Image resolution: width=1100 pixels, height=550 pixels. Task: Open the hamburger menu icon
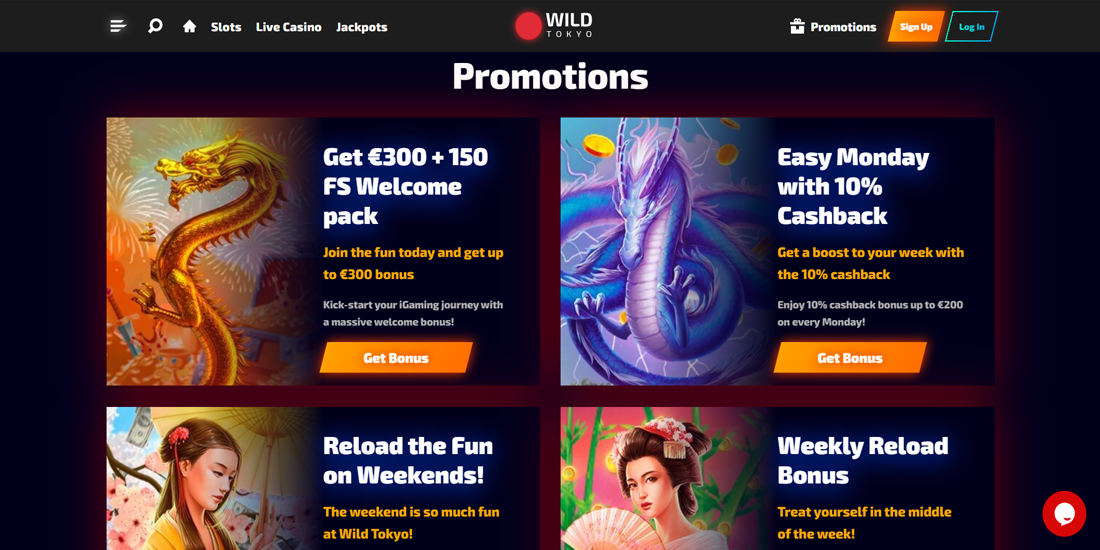tap(118, 27)
